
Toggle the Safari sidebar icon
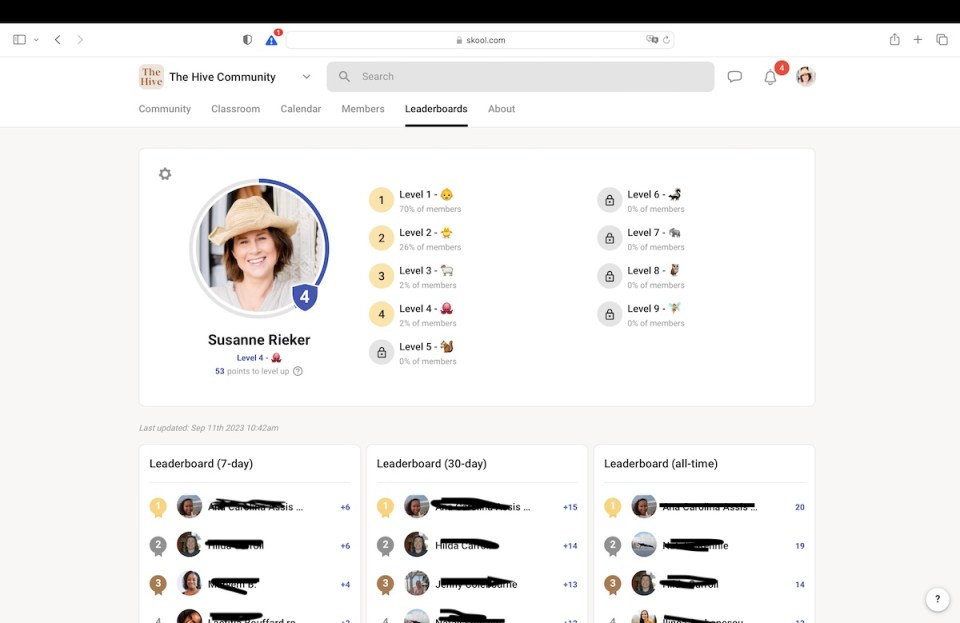click(x=20, y=40)
